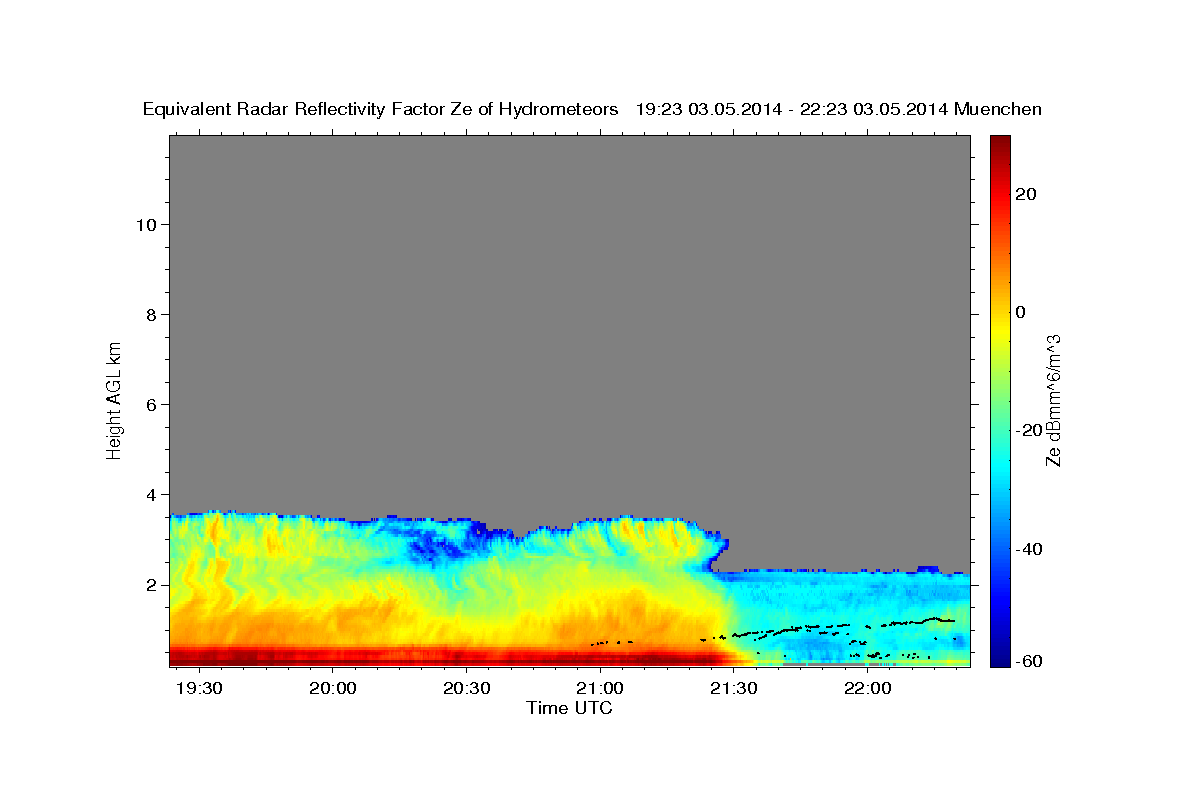Click the date range '19:23 03.05.2014 - 22:23 03.05.2014 Muenchen'

point(839,109)
